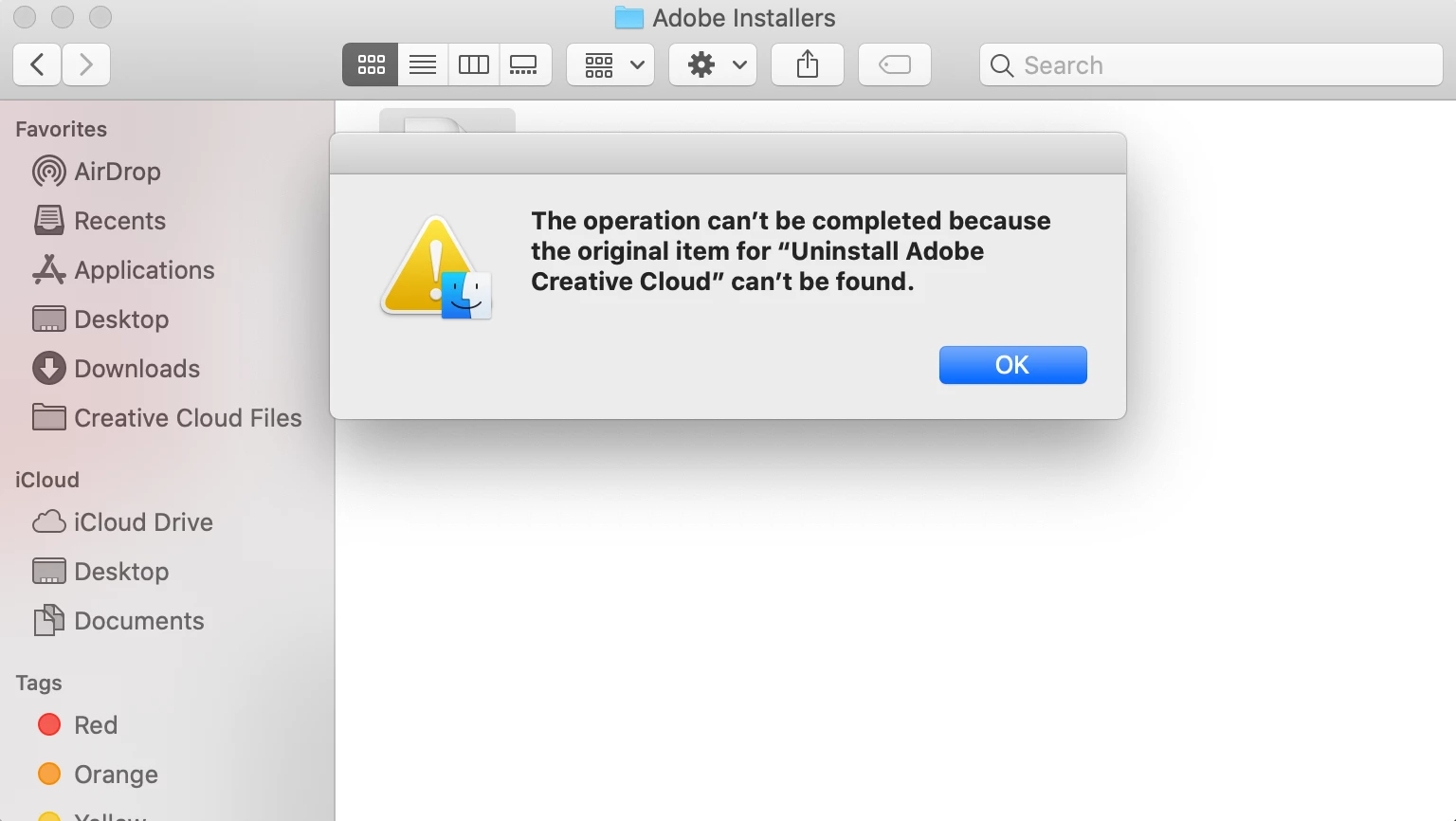
Task: Click the search magnifier icon
Action: (1001, 65)
